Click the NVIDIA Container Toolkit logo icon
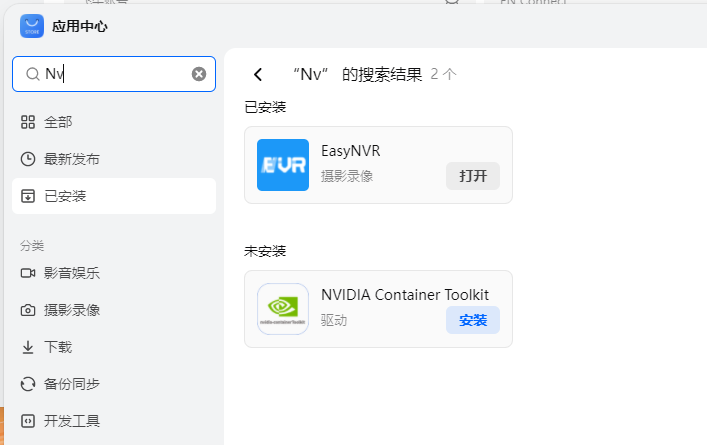707x445 pixels. coord(283,309)
